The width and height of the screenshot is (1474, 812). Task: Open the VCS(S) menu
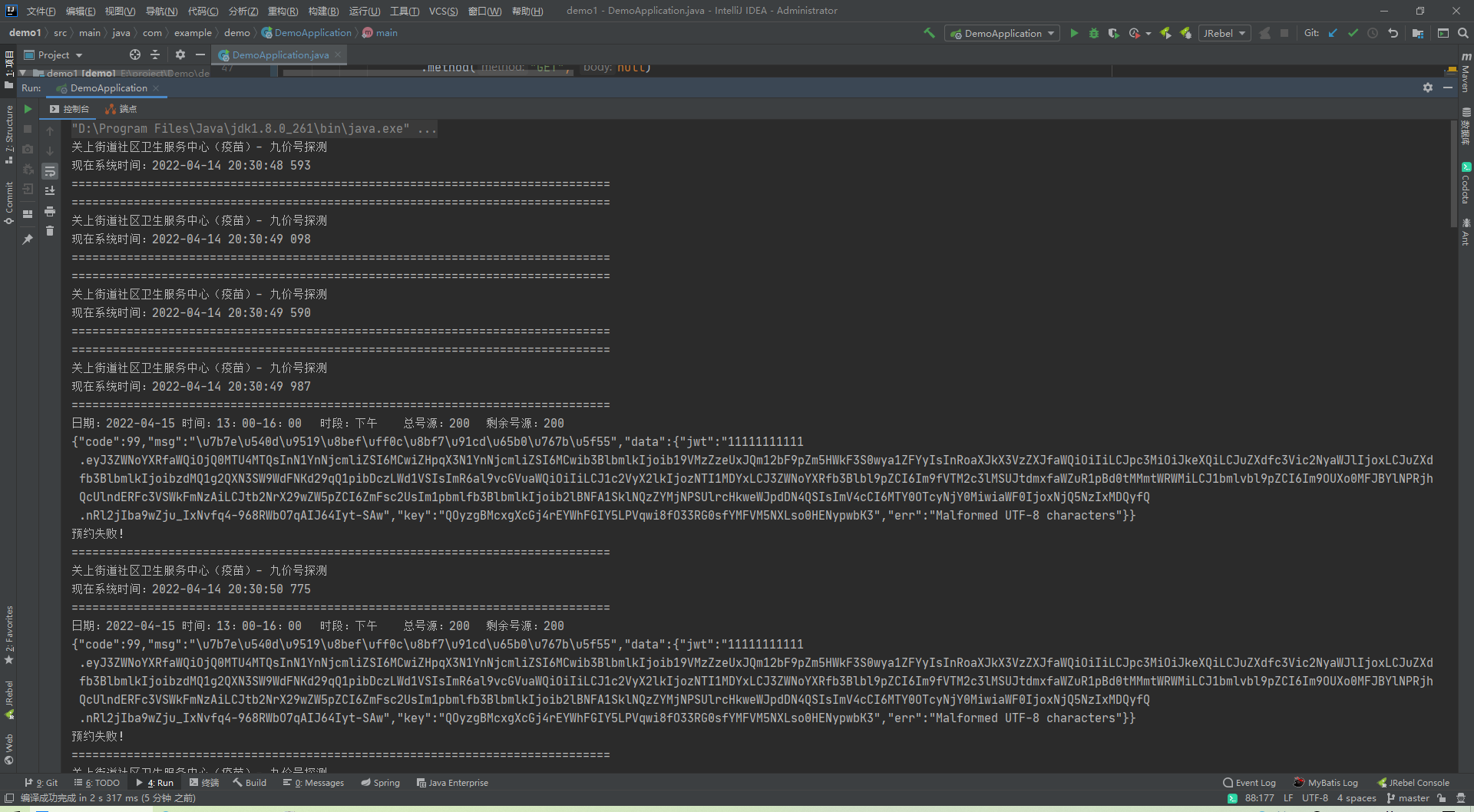coord(443,11)
